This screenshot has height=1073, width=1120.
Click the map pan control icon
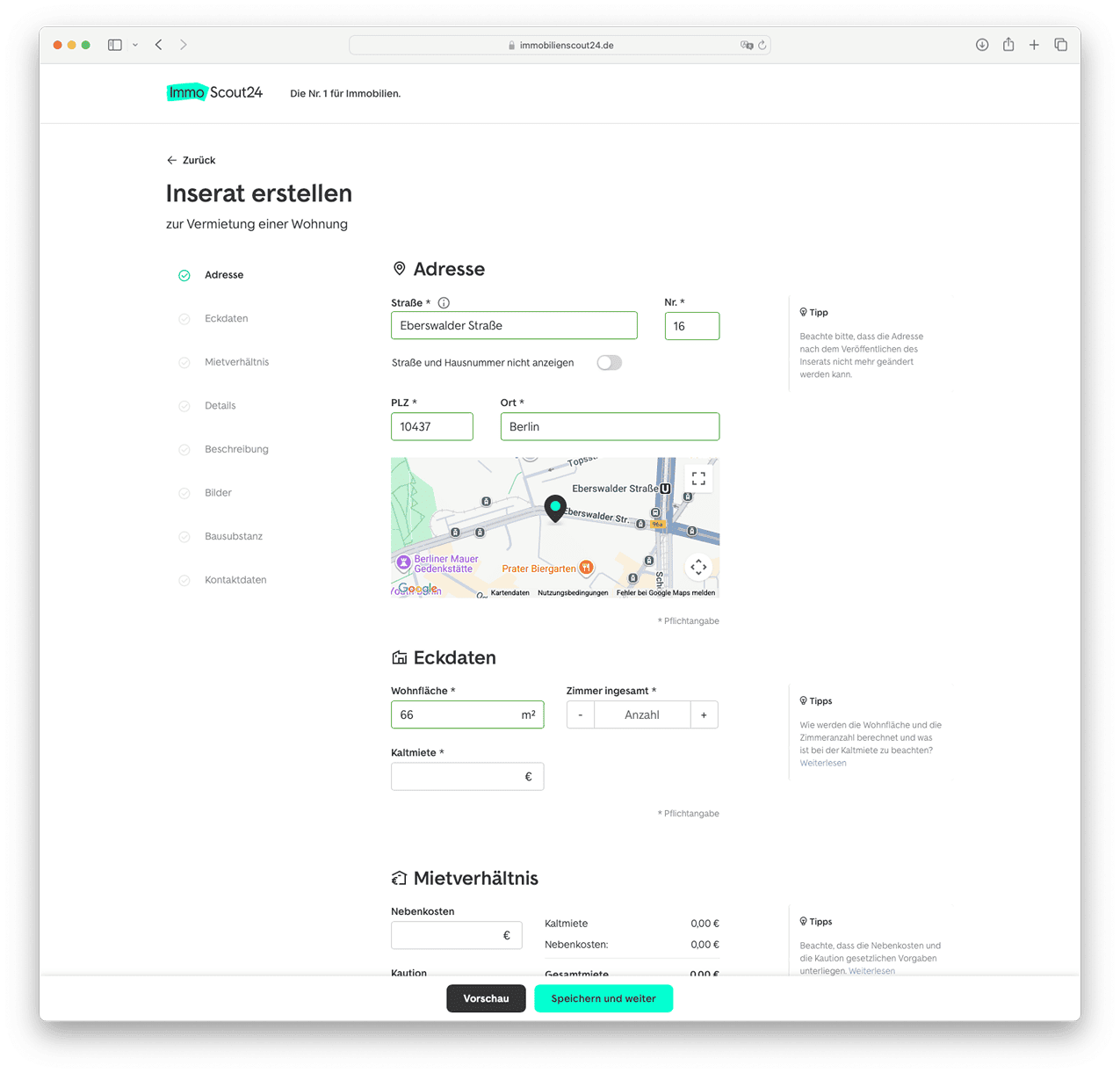click(x=698, y=568)
